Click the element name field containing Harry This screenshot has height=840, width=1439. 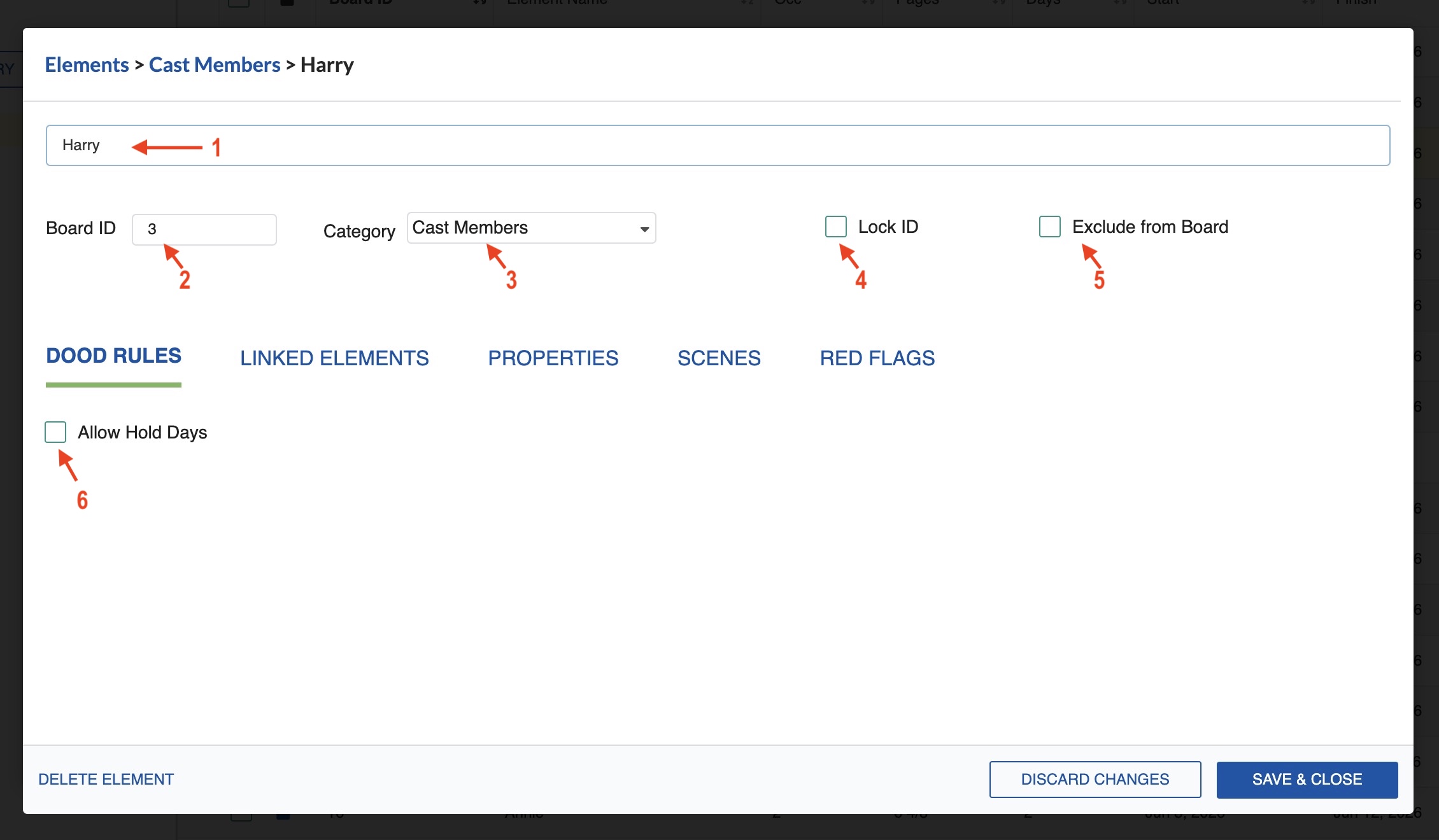pos(717,146)
